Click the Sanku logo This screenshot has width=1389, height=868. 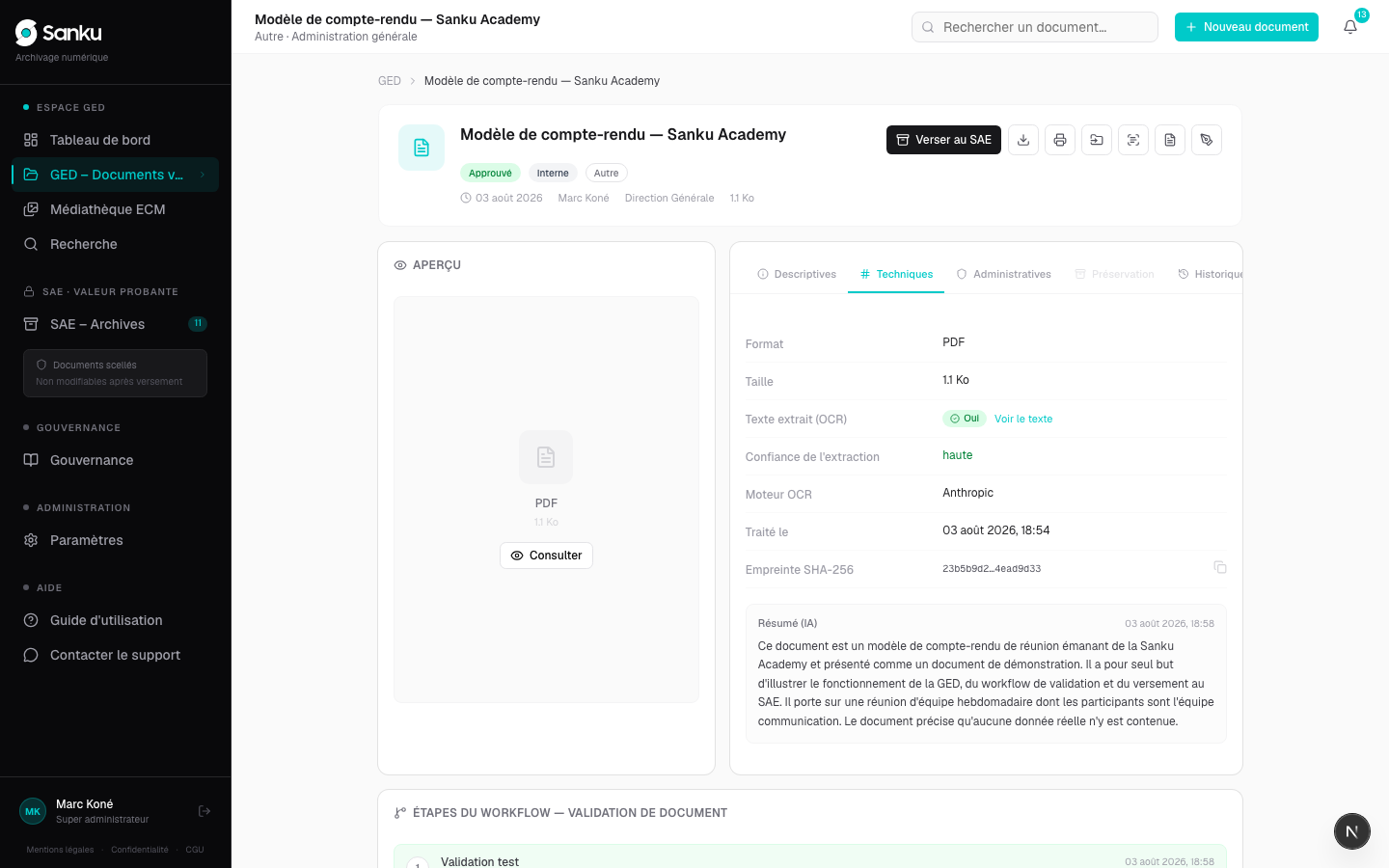click(59, 33)
